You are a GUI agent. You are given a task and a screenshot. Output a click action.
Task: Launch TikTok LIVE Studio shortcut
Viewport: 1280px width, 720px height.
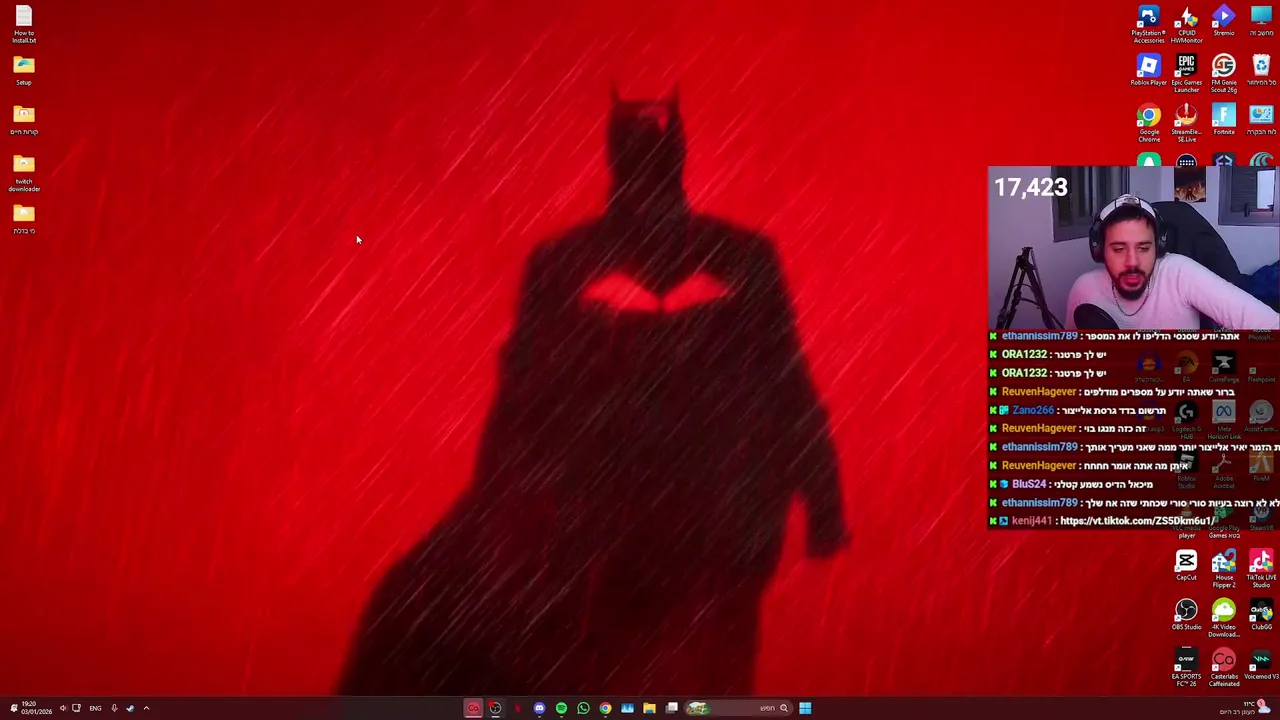point(1261,569)
